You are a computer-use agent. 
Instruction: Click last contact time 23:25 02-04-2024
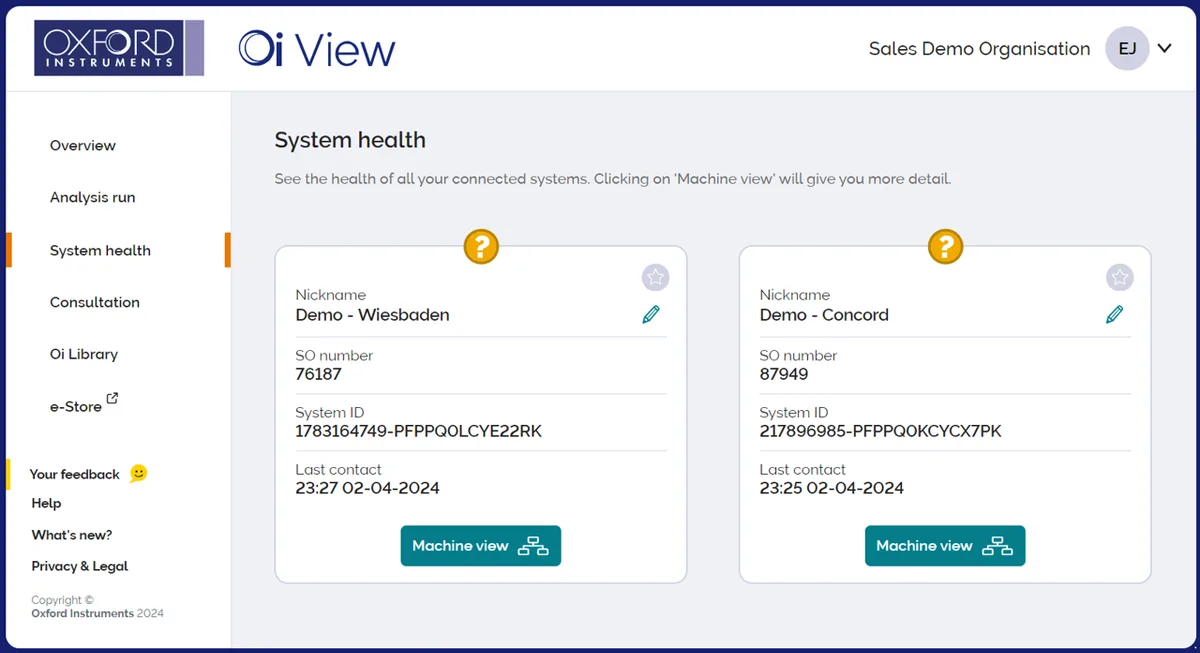coord(831,489)
